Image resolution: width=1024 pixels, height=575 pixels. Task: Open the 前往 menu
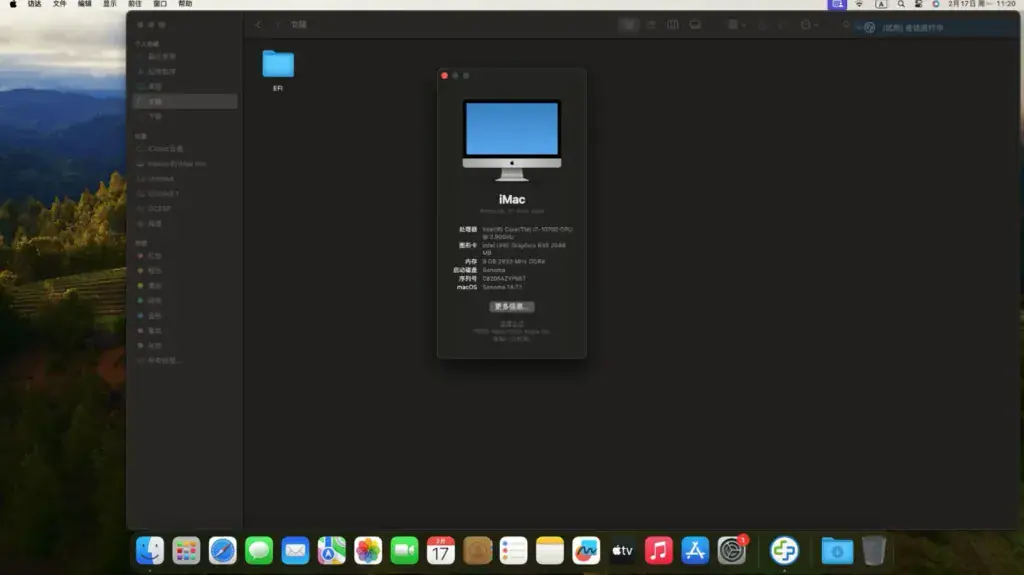135,4
